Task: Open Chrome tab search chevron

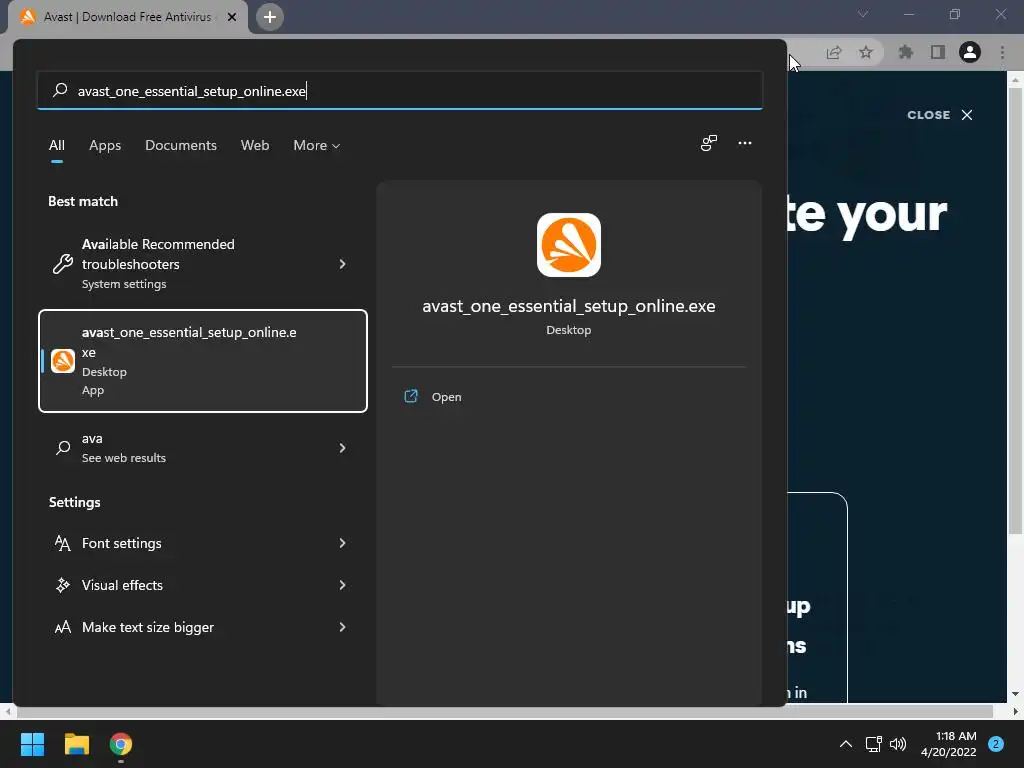Action: click(863, 14)
